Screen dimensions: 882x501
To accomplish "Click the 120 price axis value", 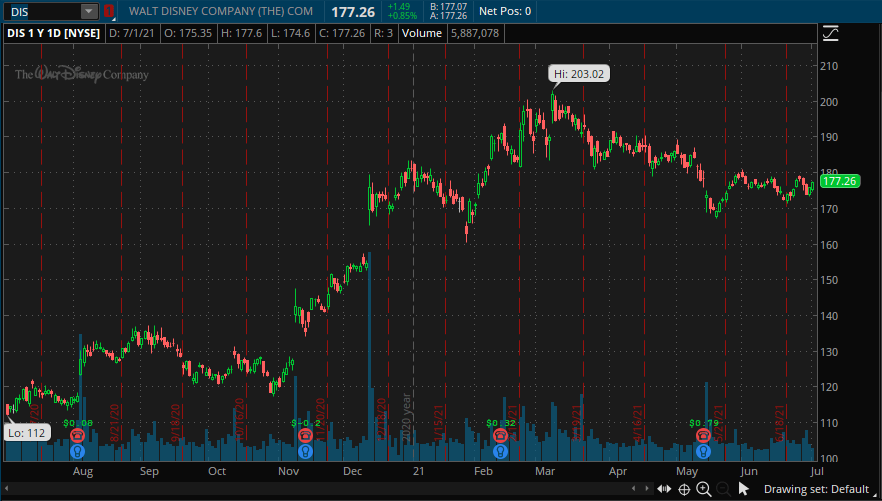I will coord(829,387).
